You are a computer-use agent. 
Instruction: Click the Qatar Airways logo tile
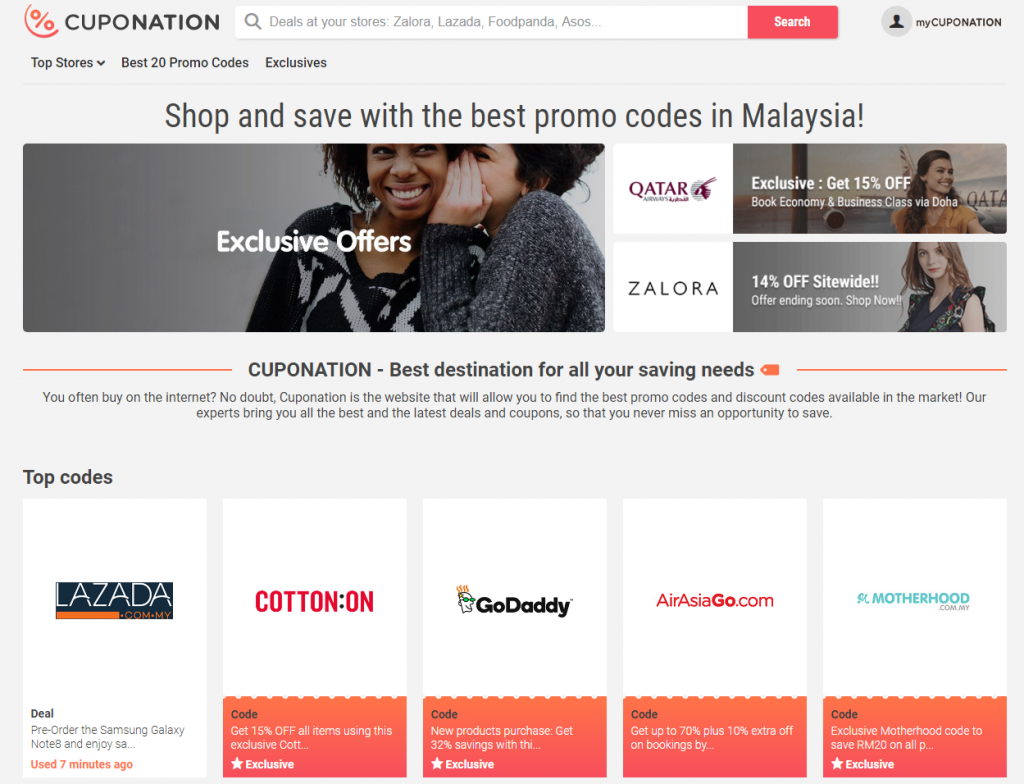673,189
